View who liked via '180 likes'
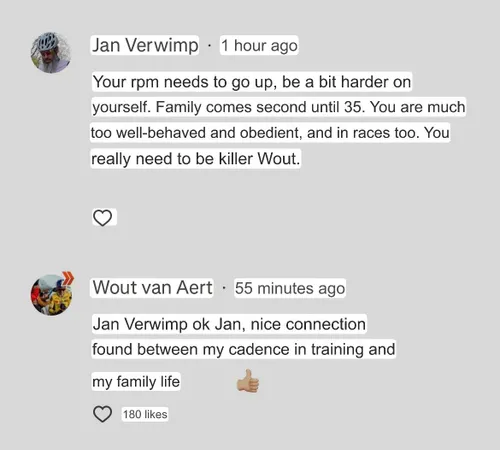Viewport: 500px width, 450px height. 145,414
